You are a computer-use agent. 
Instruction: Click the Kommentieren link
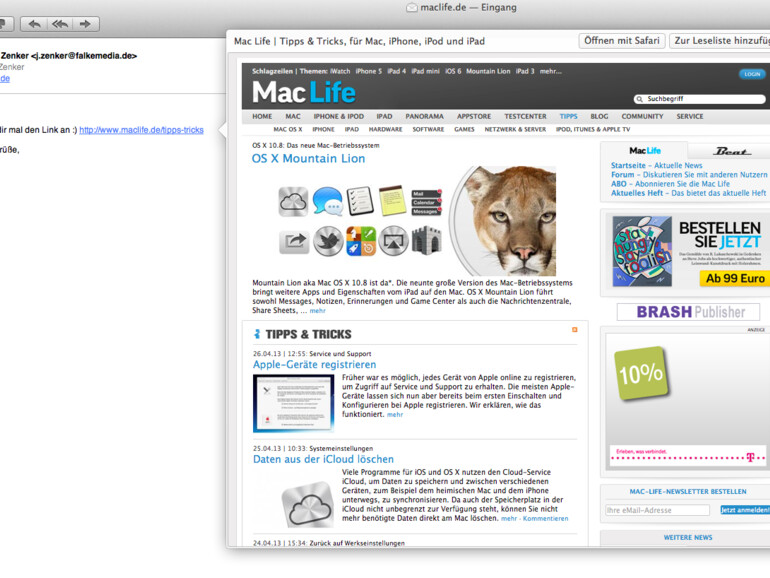(546, 519)
